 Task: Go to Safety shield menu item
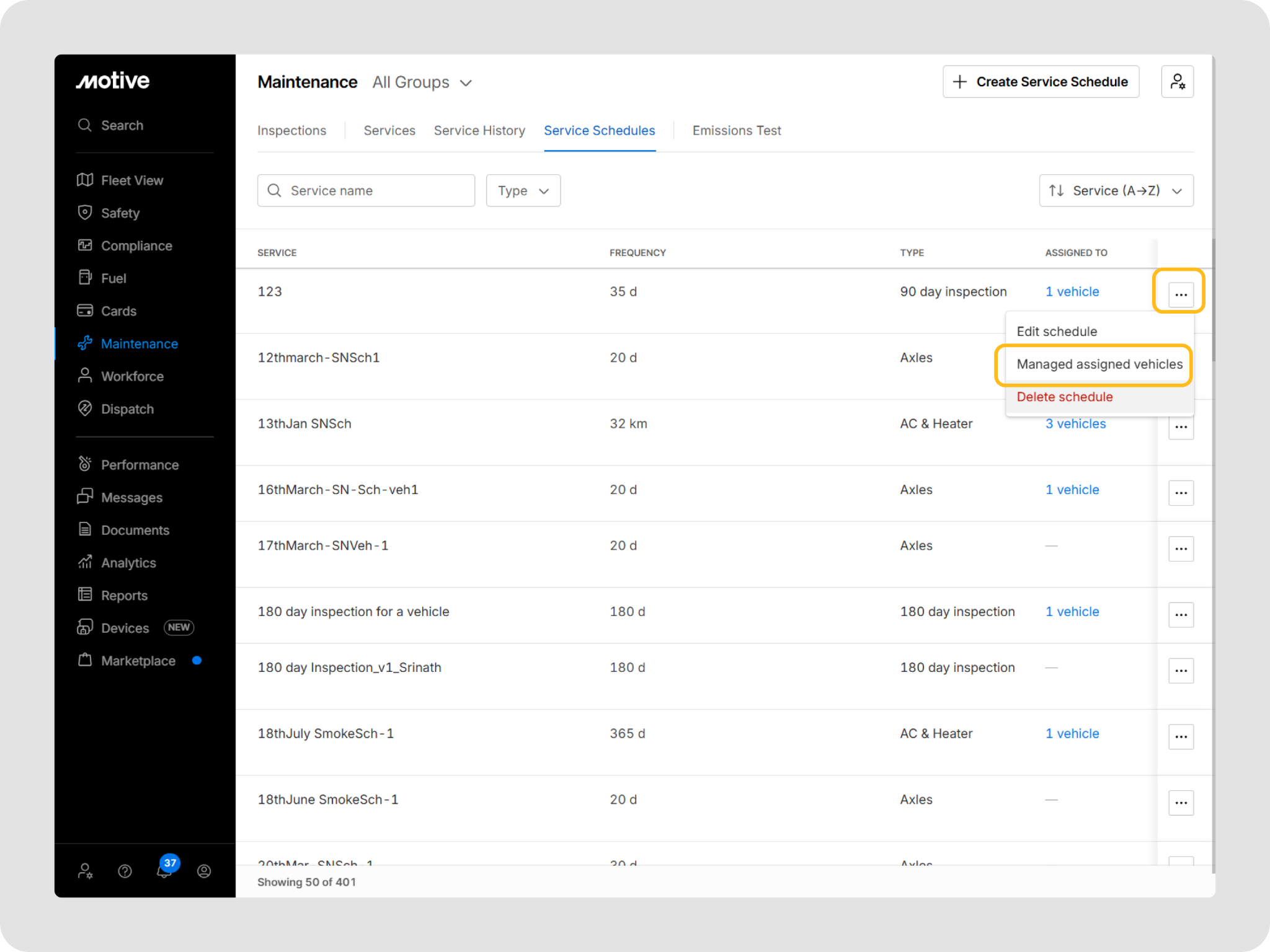tap(120, 213)
